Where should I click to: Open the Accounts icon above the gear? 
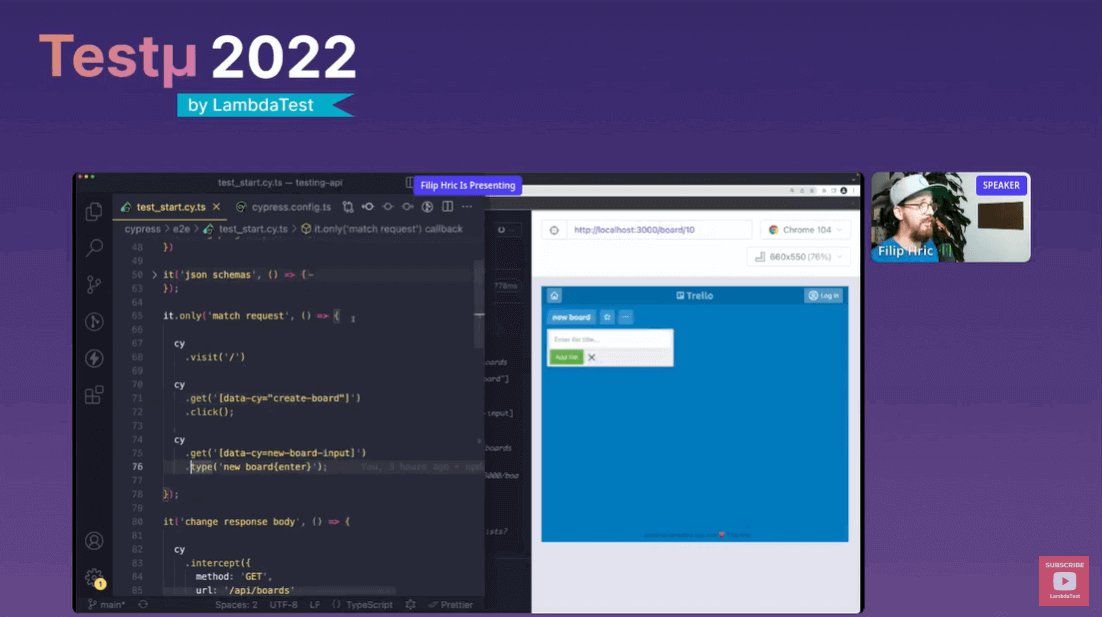[x=94, y=540]
